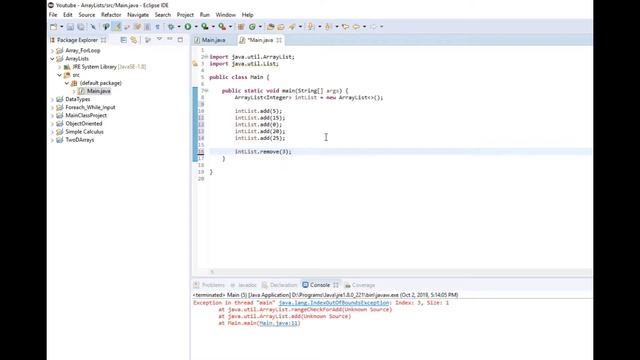Open the Help menu
The height and width of the screenshot is (360, 640).
pos(247,15)
